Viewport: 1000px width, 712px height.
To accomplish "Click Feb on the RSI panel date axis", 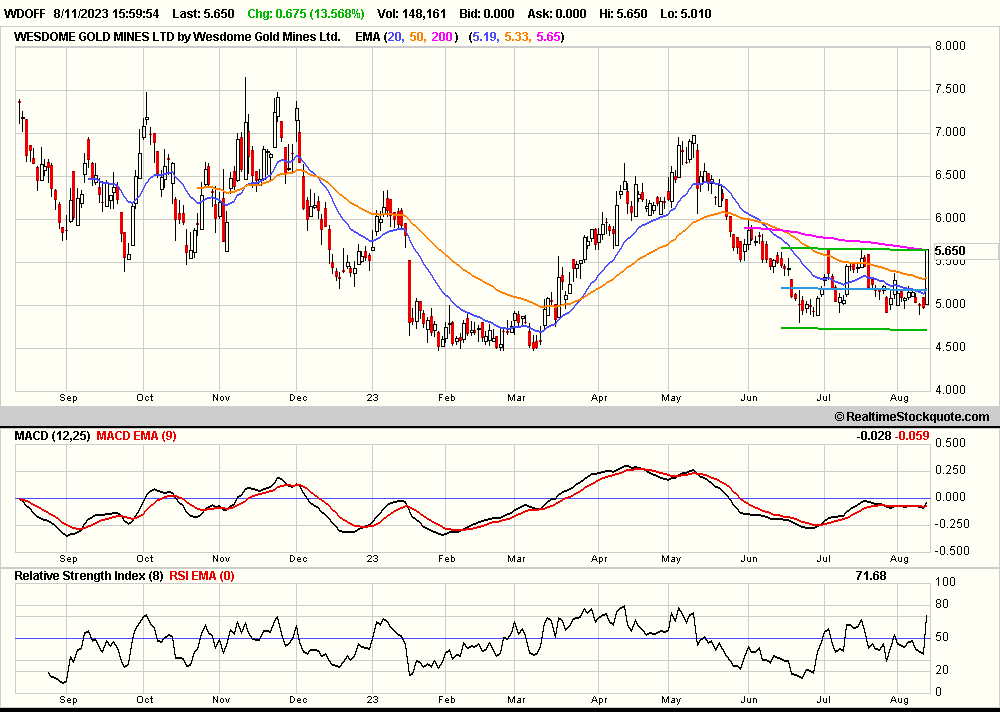I will [446, 700].
